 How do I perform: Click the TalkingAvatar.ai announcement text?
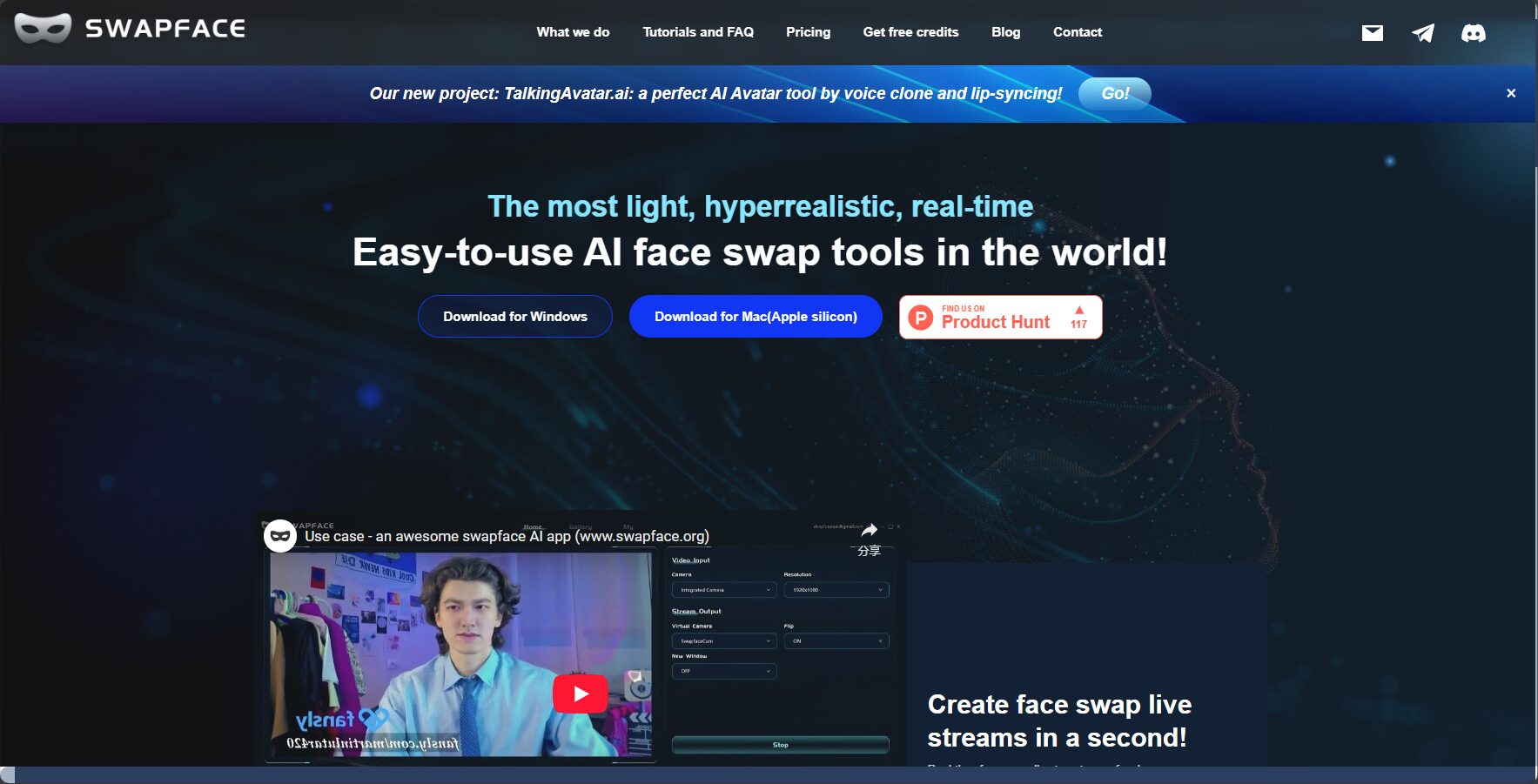(715, 93)
